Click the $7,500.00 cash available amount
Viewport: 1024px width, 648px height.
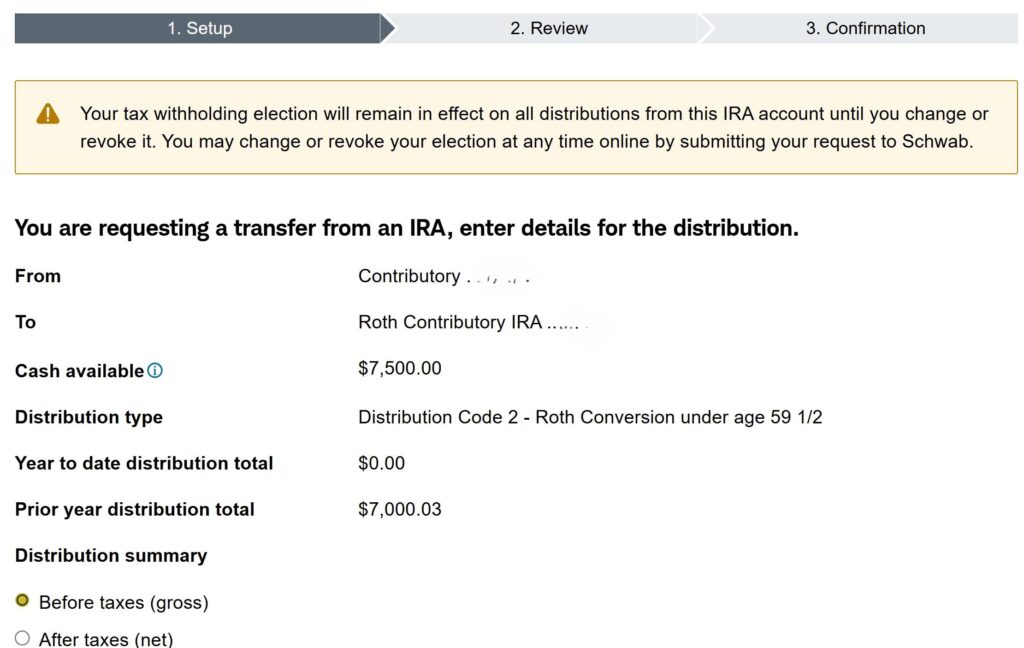click(x=399, y=368)
